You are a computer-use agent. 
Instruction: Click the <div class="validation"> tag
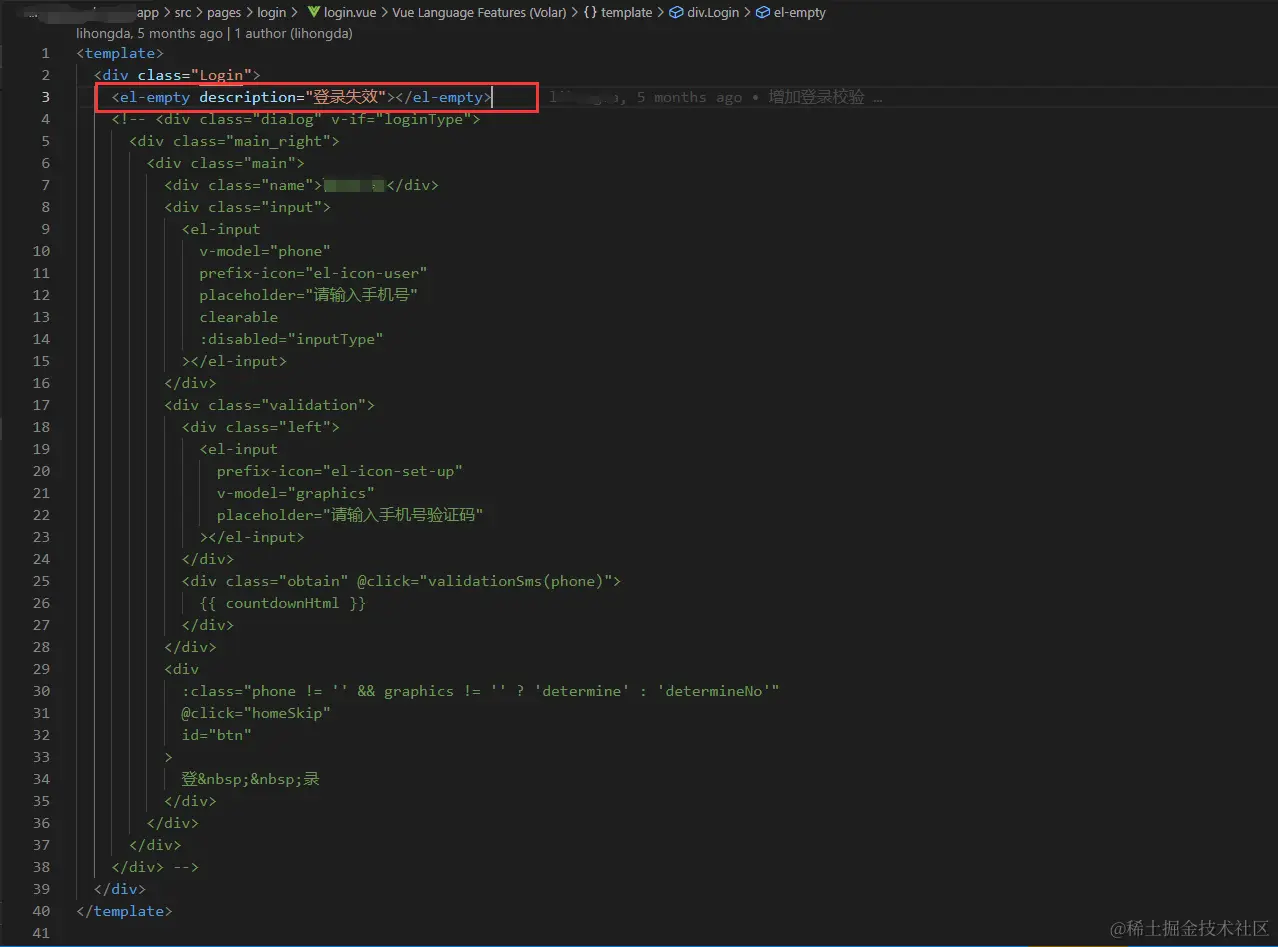click(x=269, y=405)
